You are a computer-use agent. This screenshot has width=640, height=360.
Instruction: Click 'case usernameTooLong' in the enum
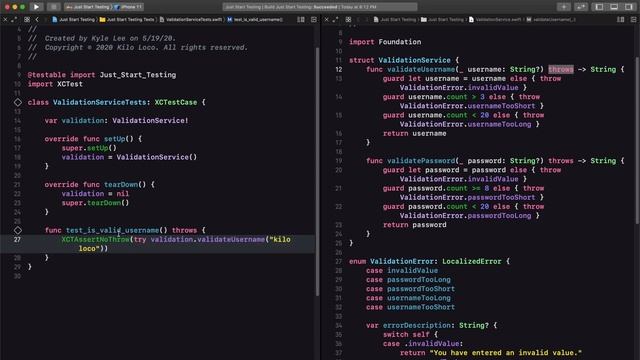click(408, 298)
